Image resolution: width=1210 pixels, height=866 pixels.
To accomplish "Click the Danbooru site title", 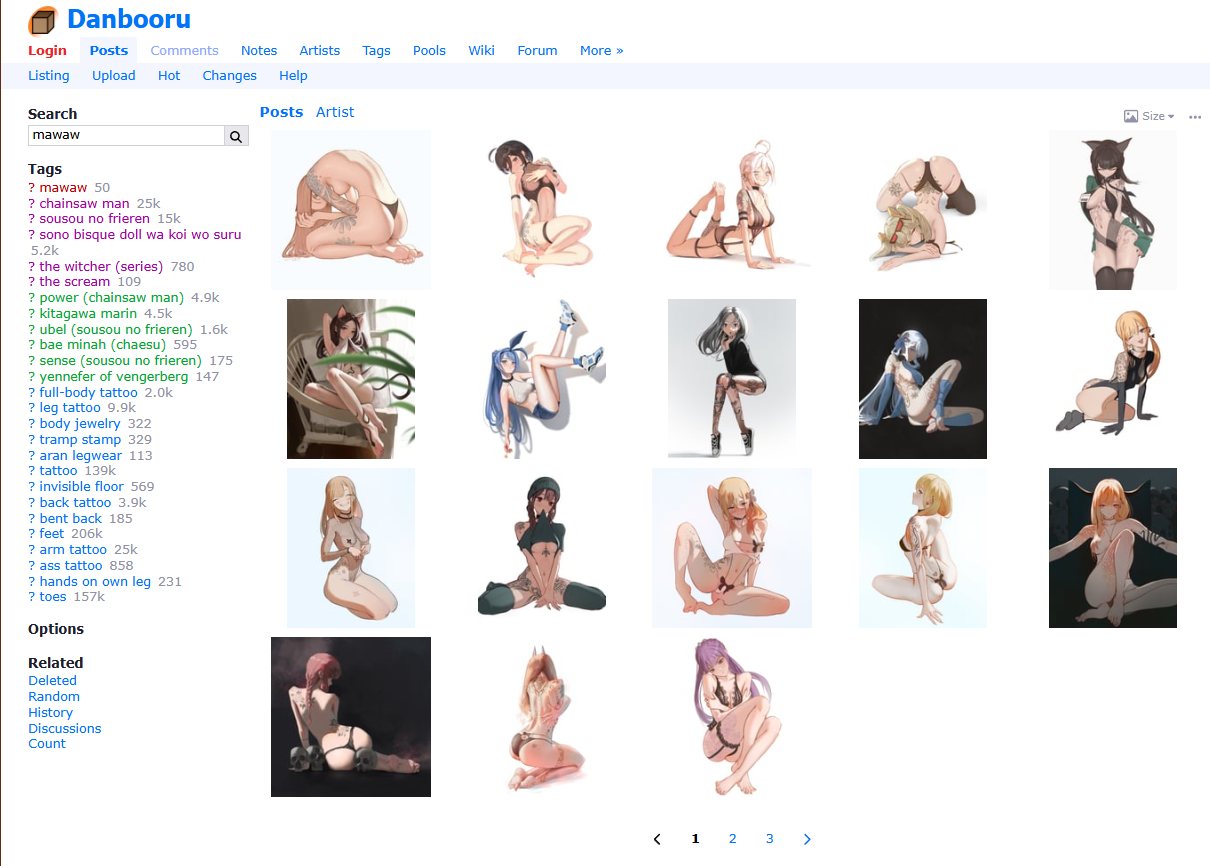I will point(129,19).
